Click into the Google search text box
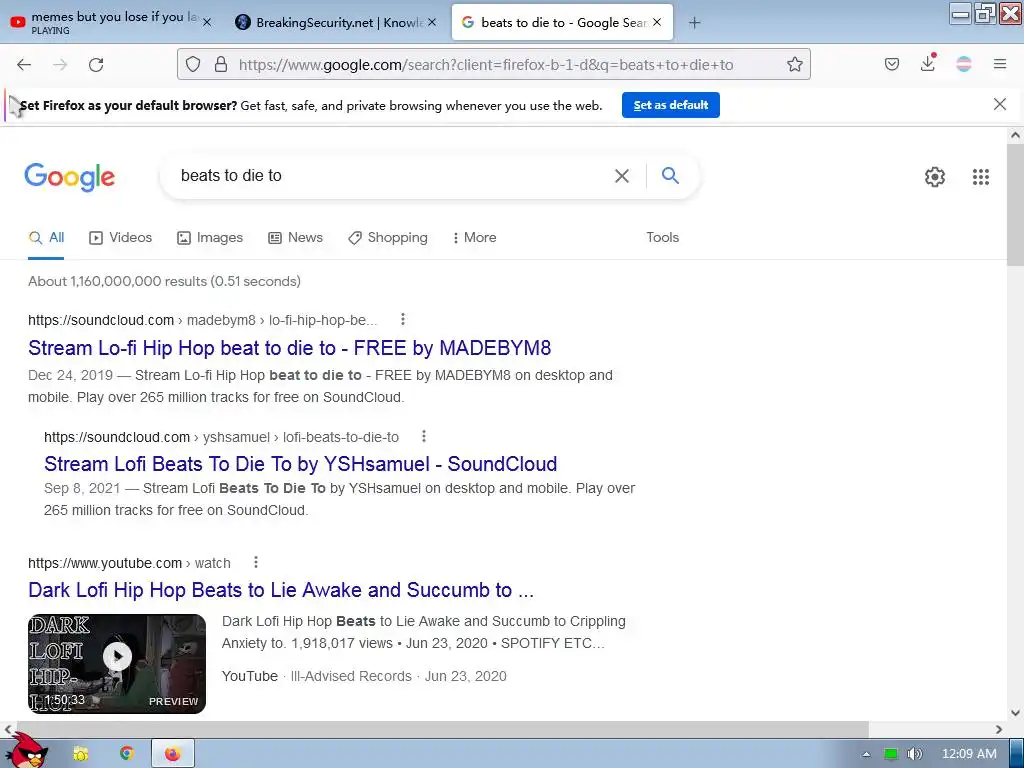The image size is (1024, 768). click(x=392, y=176)
